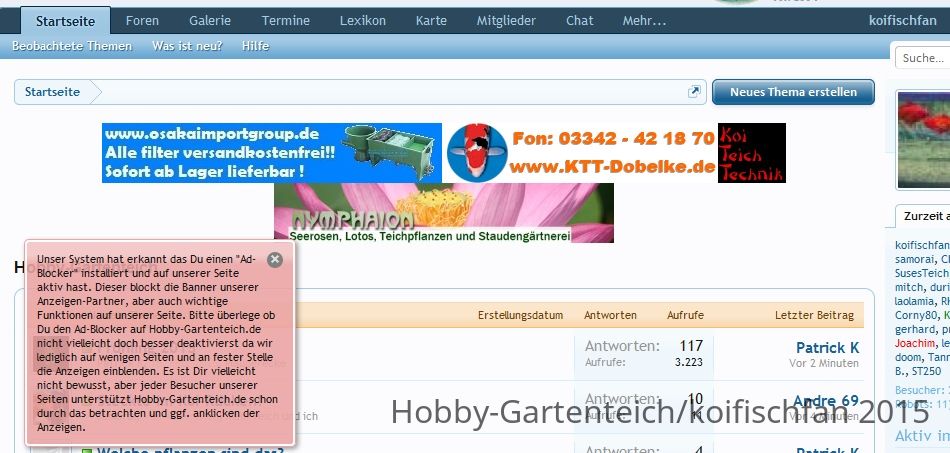Sort by Letzter Beitrag column
This screenshot has width=950, height=453.
click(814, 316)
